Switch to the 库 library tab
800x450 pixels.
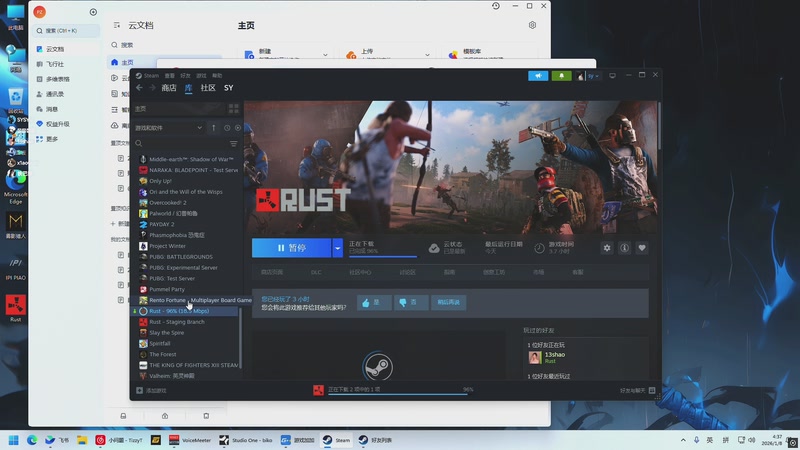pyautogui.click(x=188, y=88)
